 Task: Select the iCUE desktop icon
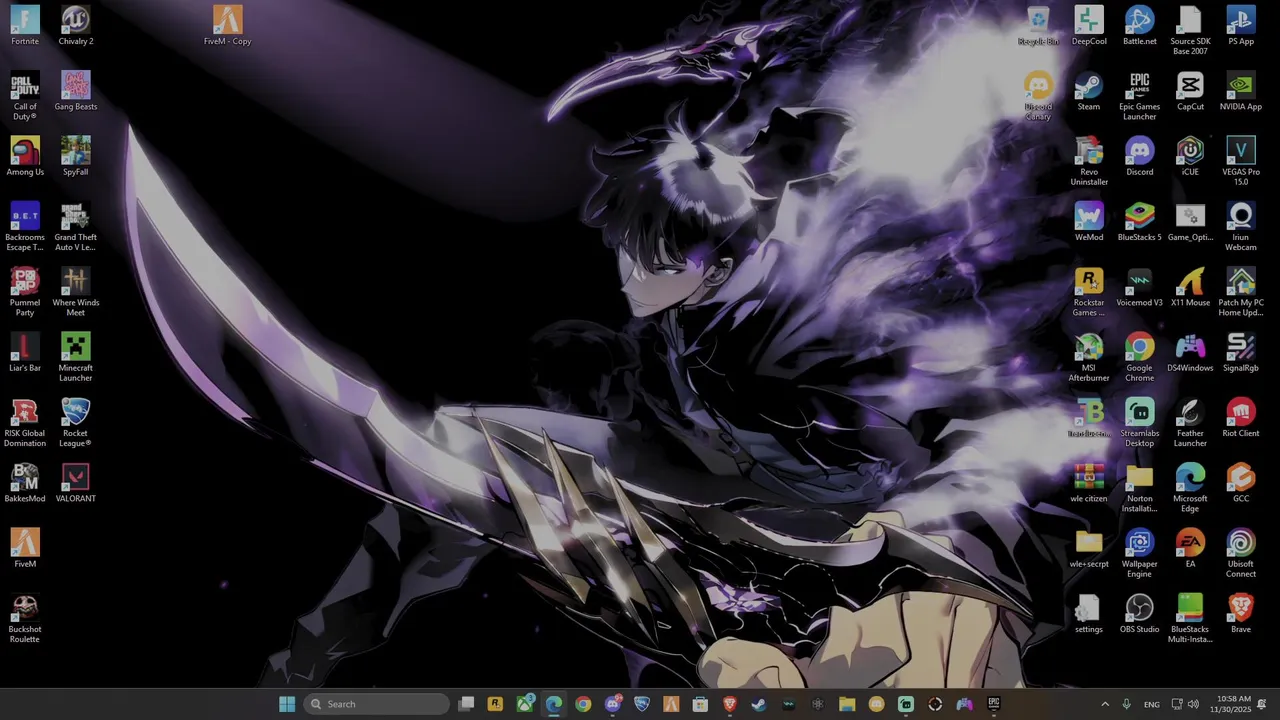pos(1190,156)
